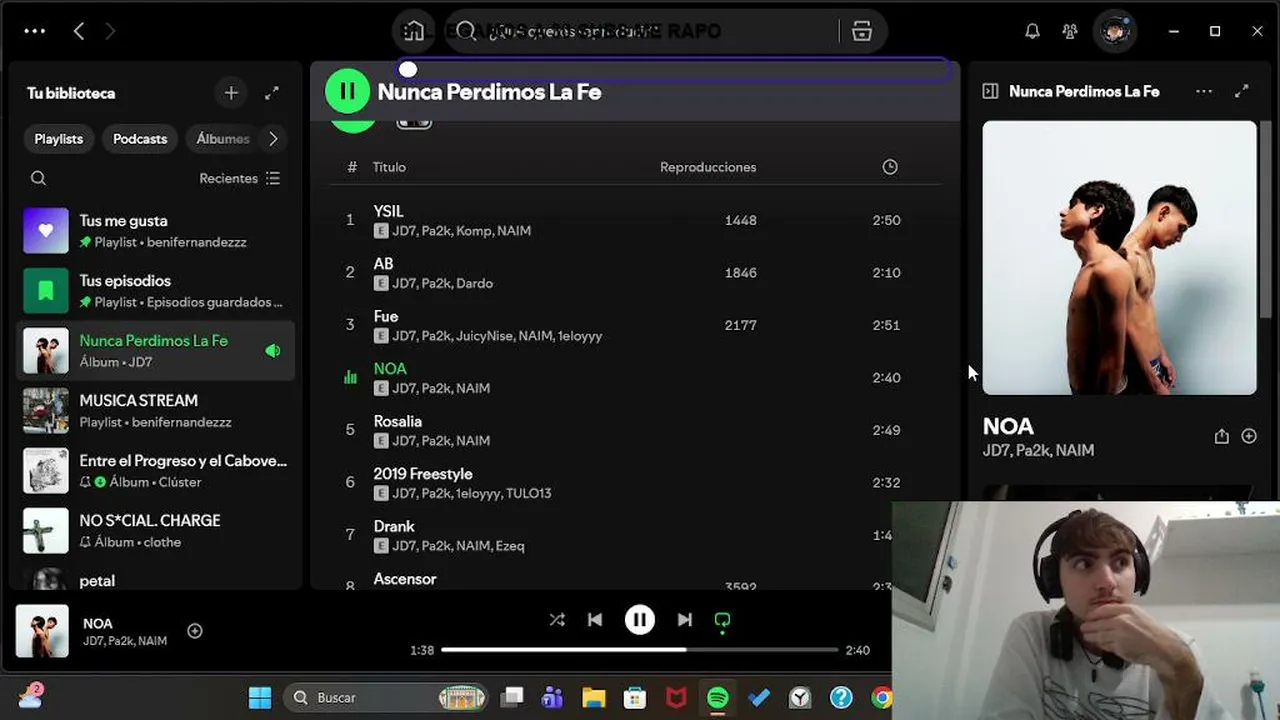Screen dimensions: 1280x720
Task: Open the Spotify Home page
Action: (x=414, y=31)
